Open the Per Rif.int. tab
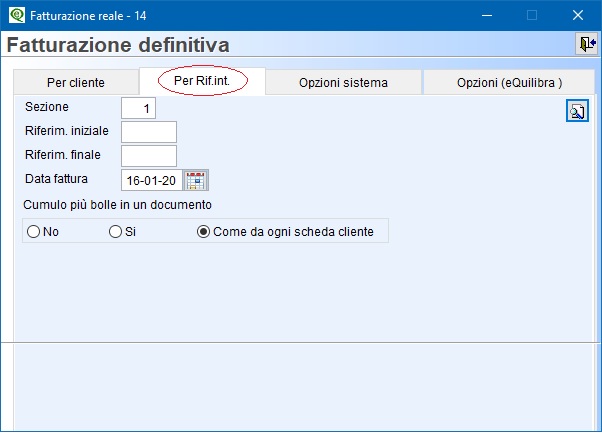Viewport: 602px width, 433px height. (202, 81)
